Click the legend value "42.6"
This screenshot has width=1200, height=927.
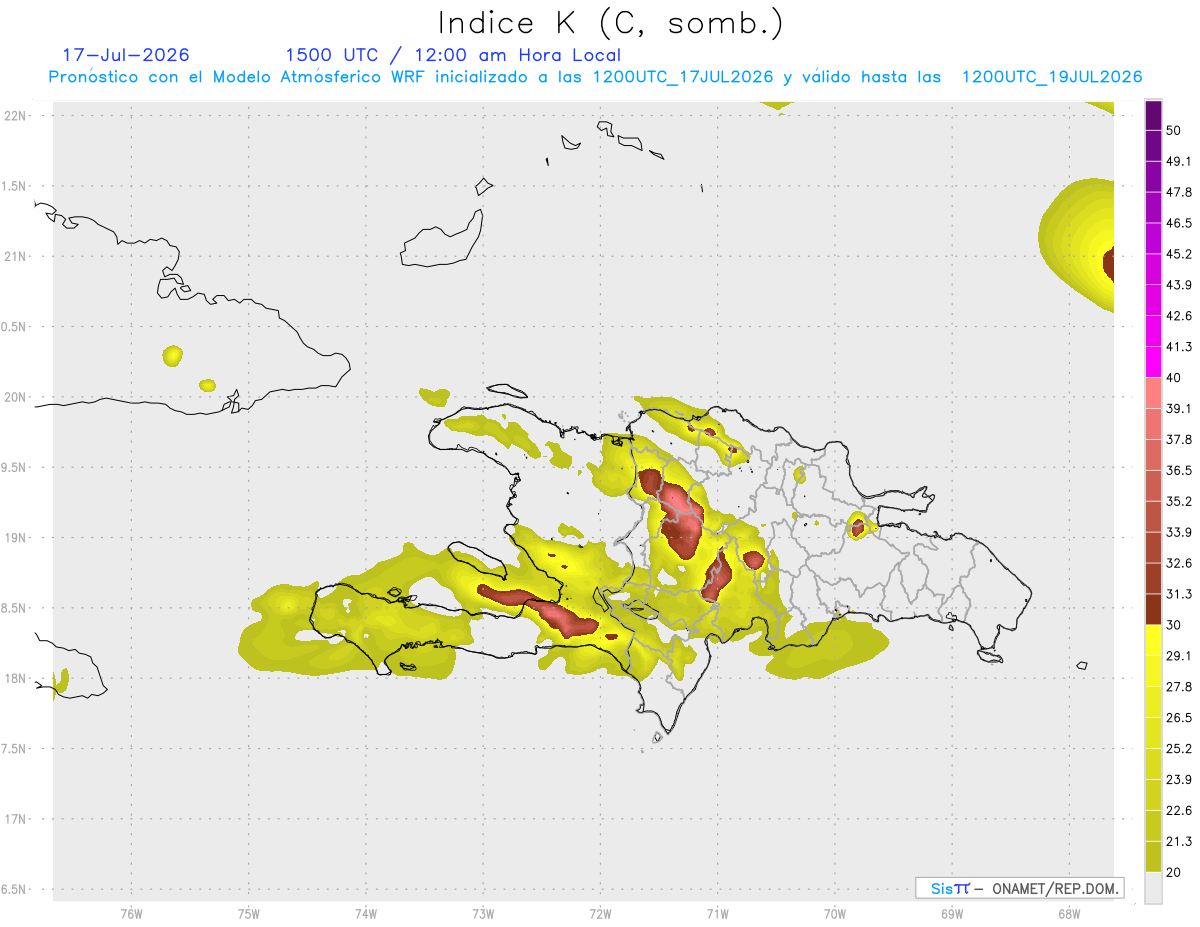(1179, 316)
